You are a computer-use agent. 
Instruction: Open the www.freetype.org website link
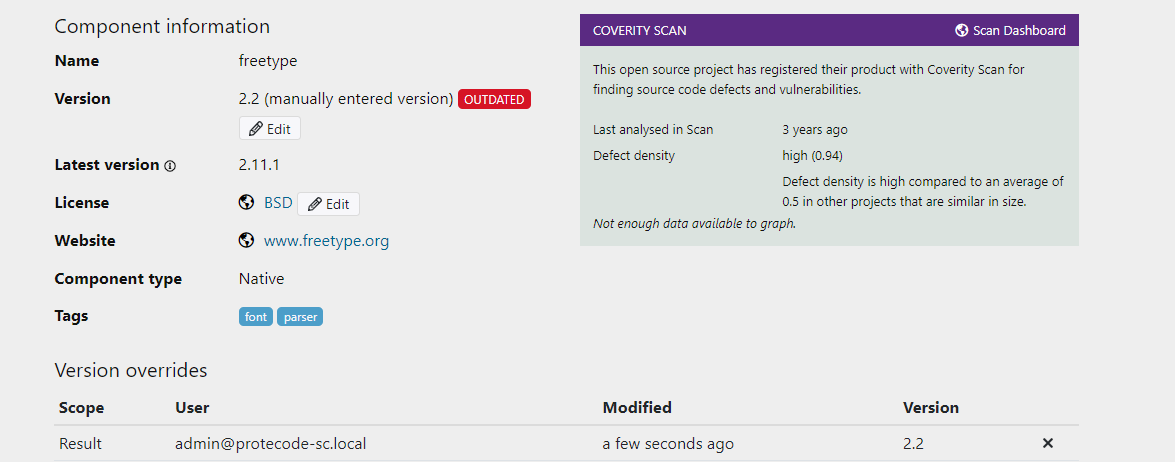click(326, 241)
